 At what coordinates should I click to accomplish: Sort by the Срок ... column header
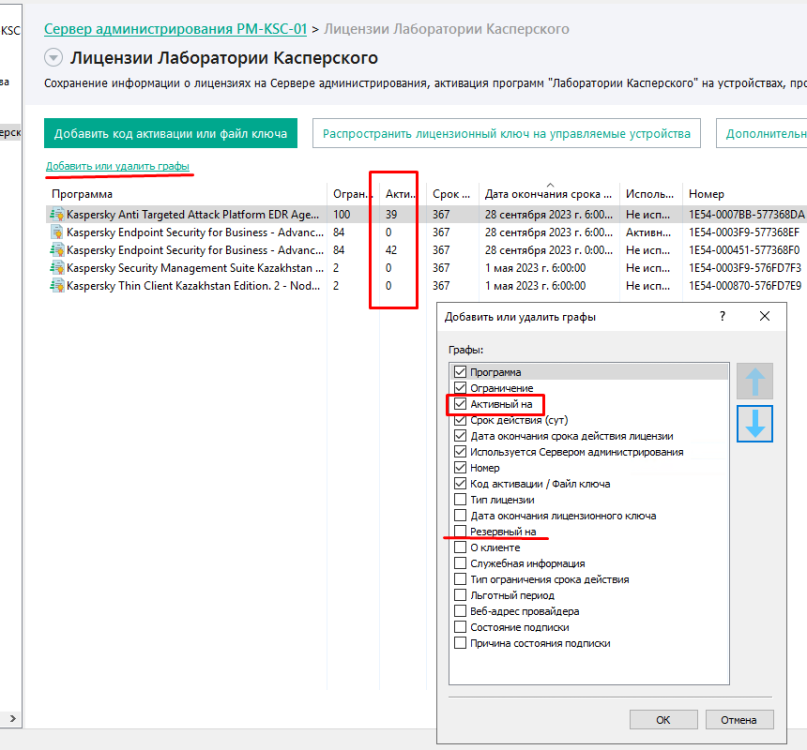click(x=452, y=194)
